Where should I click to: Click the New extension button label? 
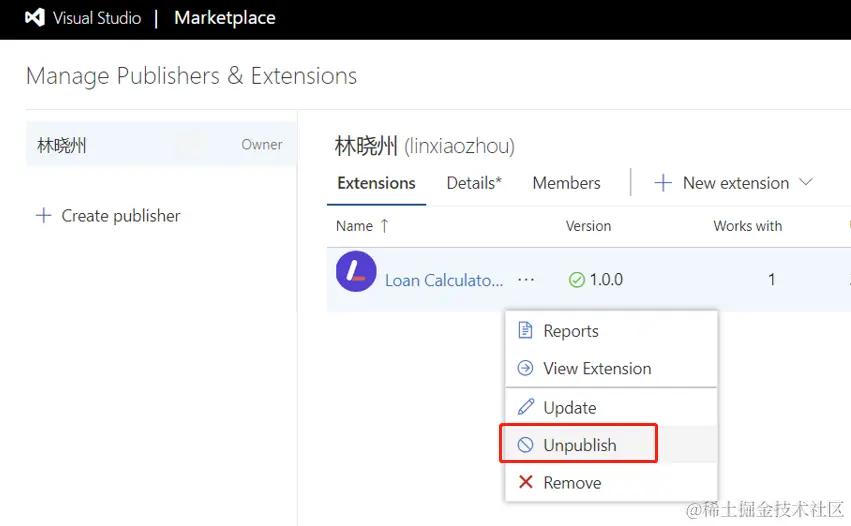[x=735, y=183]
